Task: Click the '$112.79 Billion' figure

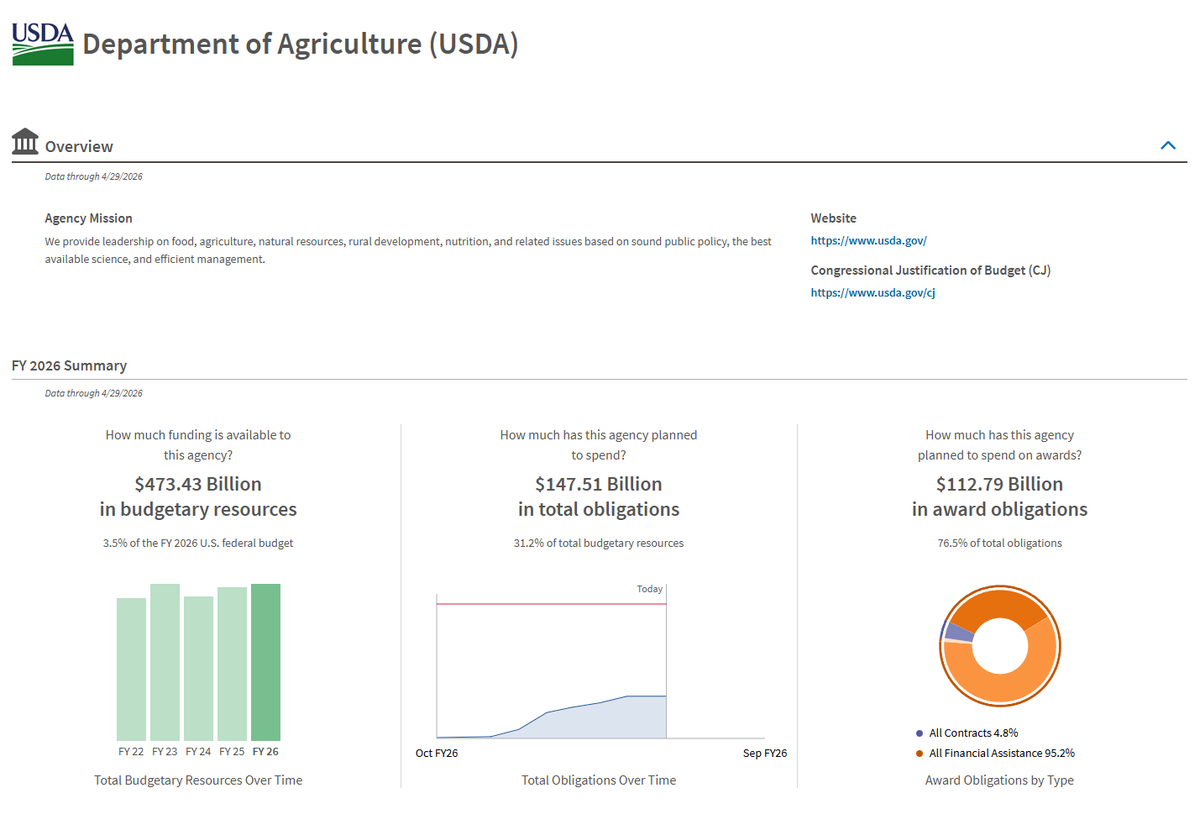Action: click(x=999, y=484)
